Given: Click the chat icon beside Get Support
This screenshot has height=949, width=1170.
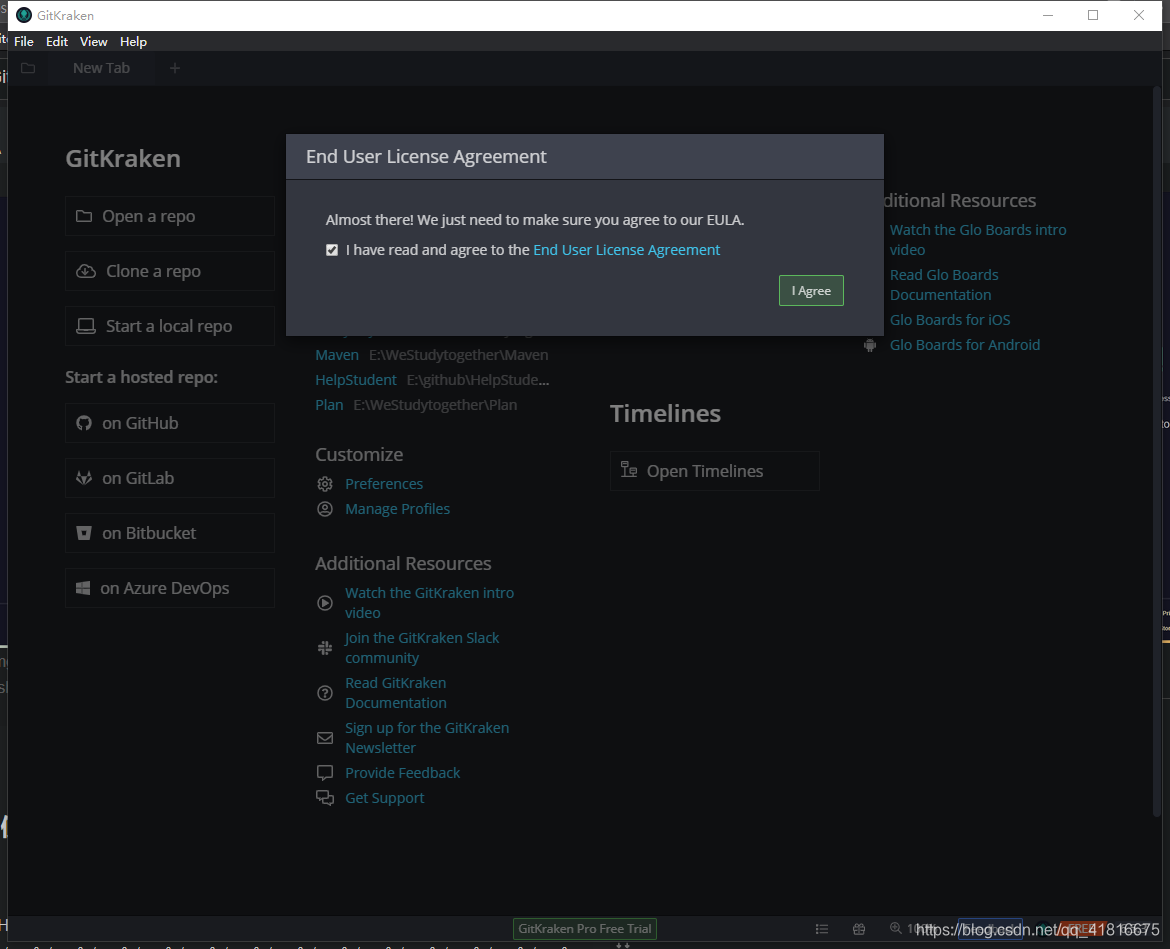Looking at the screenshot, I should coord(325,798).
